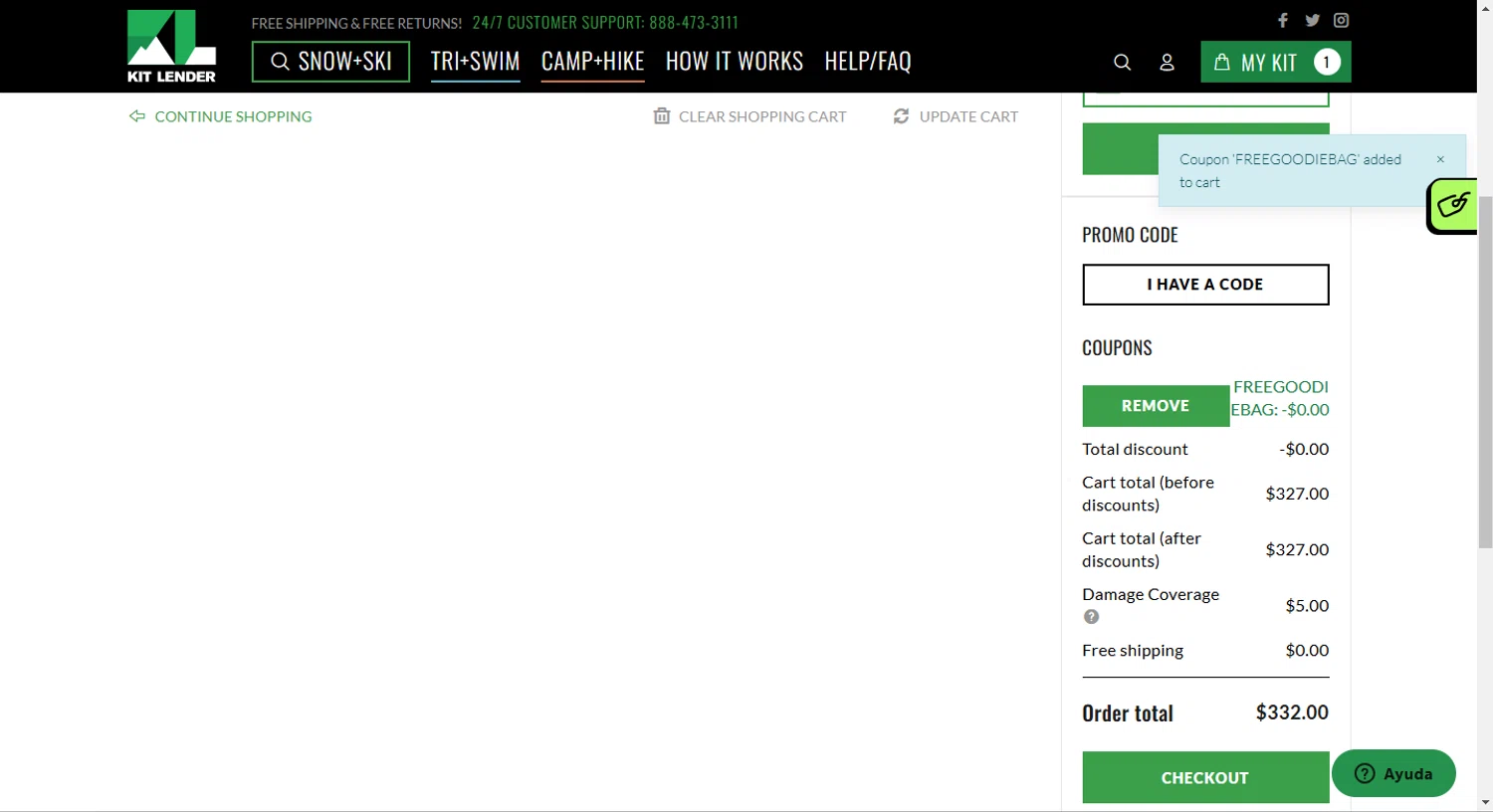Click the COUPONS heading
The width and height of the screenshot is (1493, 812).
click(x=1117, y=348)
